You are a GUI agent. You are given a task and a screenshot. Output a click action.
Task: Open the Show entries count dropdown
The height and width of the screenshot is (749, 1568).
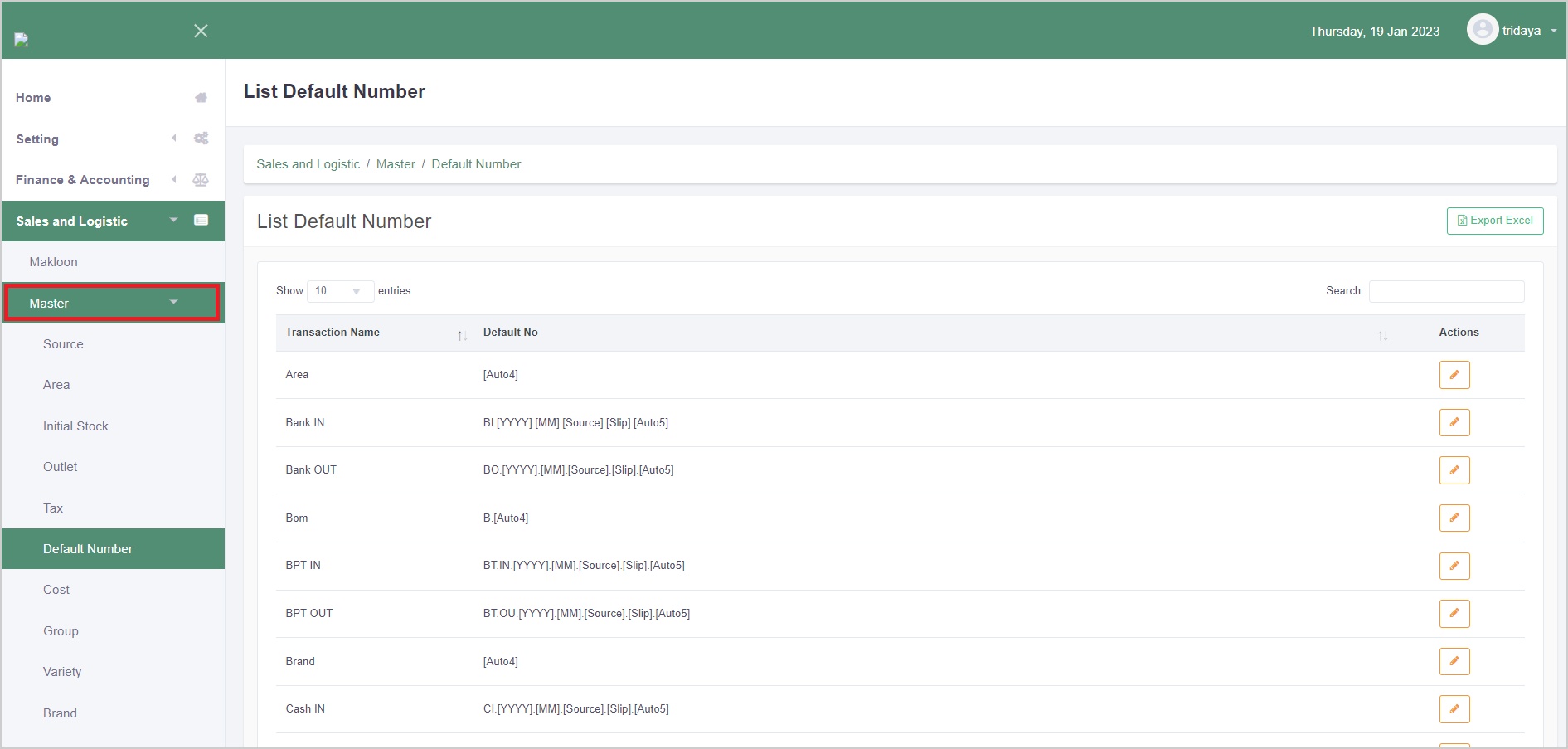[340, 291]
